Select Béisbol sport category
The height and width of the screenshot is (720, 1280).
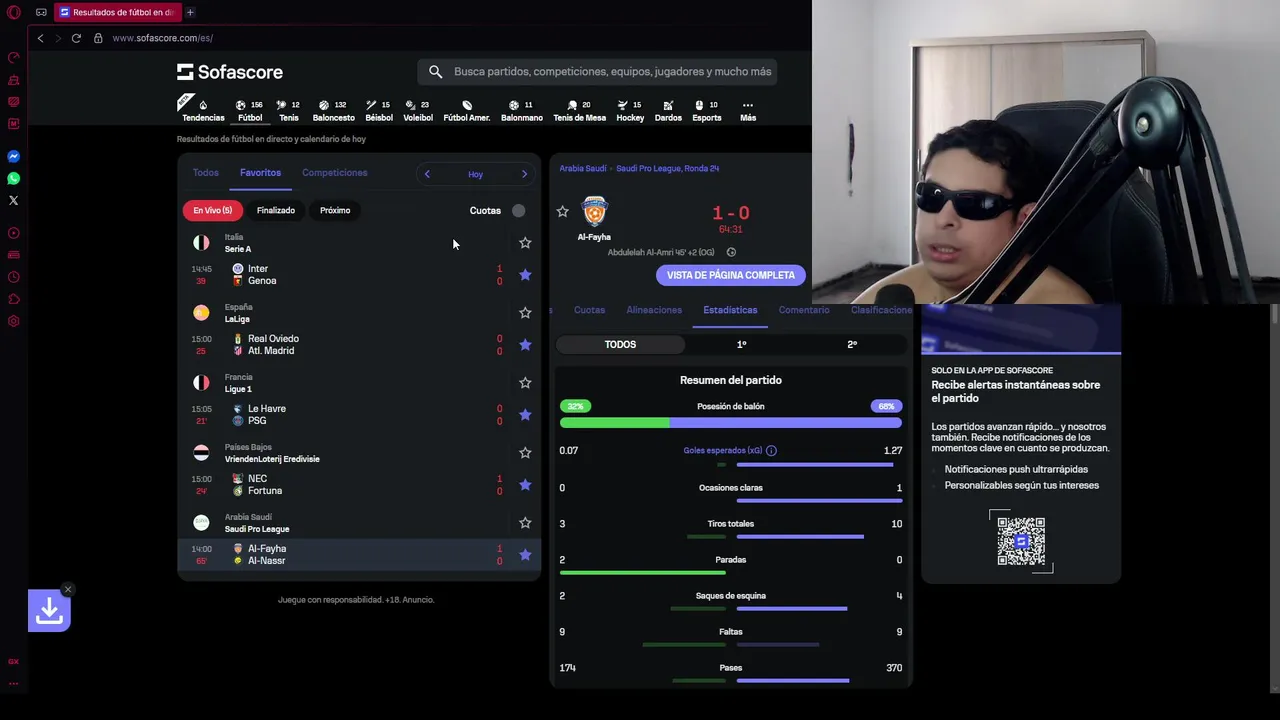[x=379, y=110]
